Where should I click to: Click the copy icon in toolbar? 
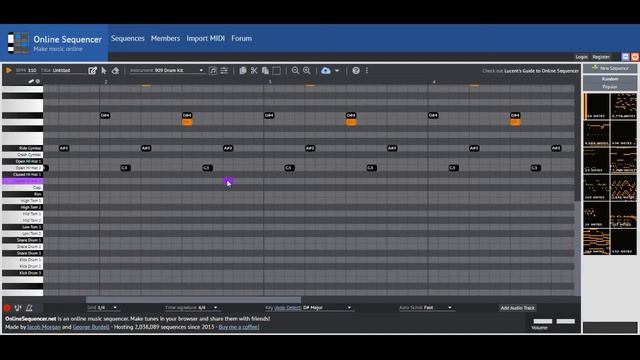(x=243, y=71)
